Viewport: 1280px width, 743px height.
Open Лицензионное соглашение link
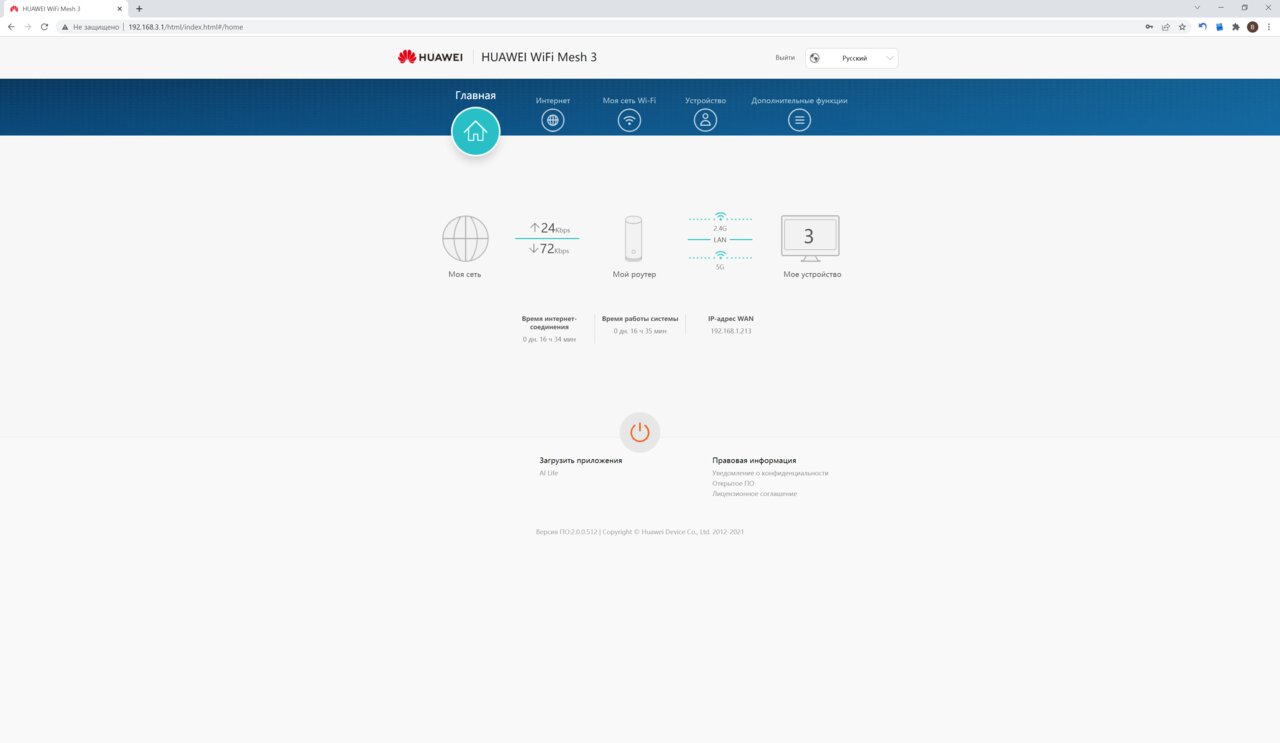coord(755,494)
